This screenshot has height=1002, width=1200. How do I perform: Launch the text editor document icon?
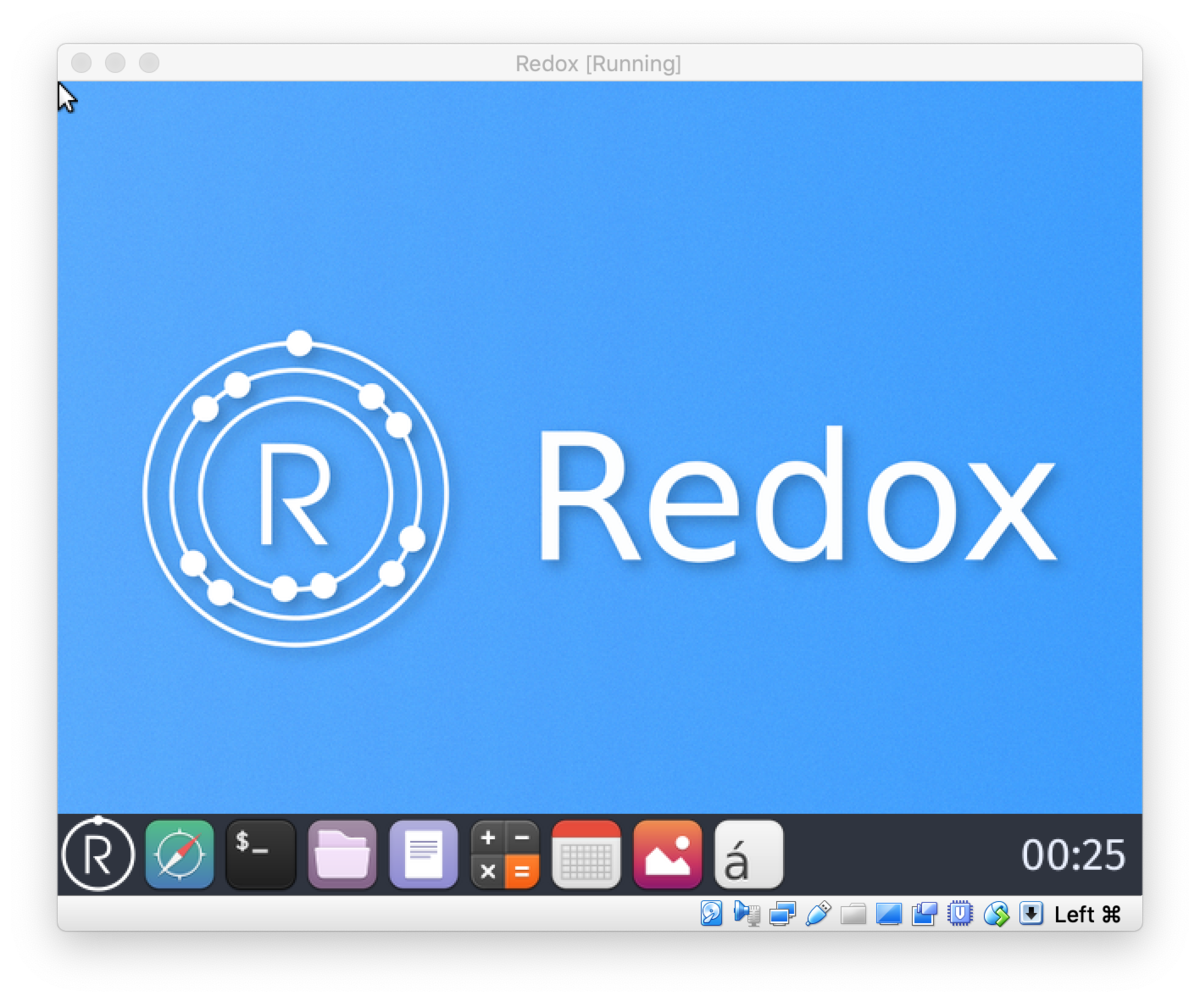(423, 854)
